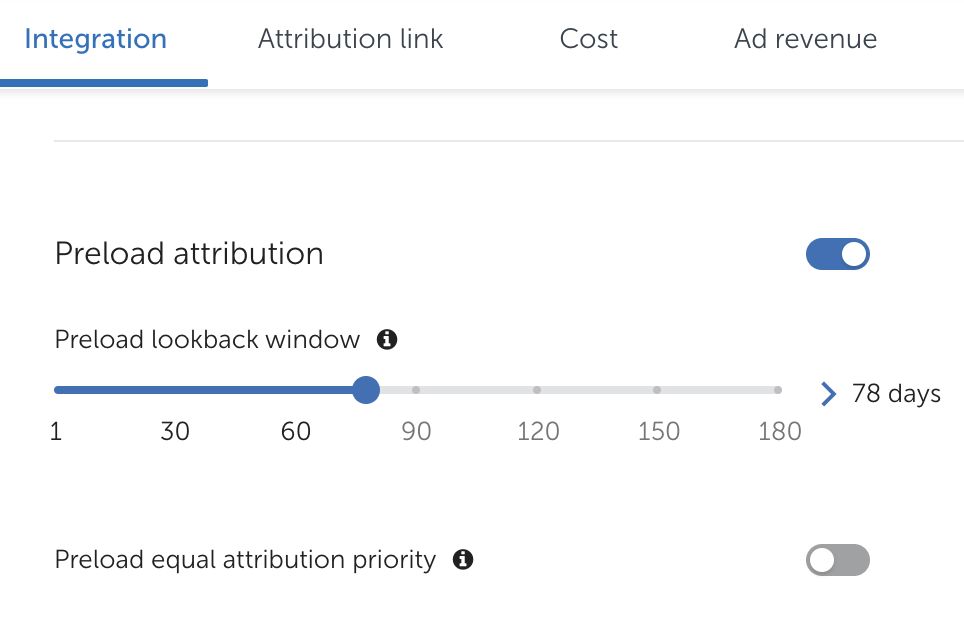
Task: Click info icon beside Preload lookback window
Action: [x=387, y=340]
